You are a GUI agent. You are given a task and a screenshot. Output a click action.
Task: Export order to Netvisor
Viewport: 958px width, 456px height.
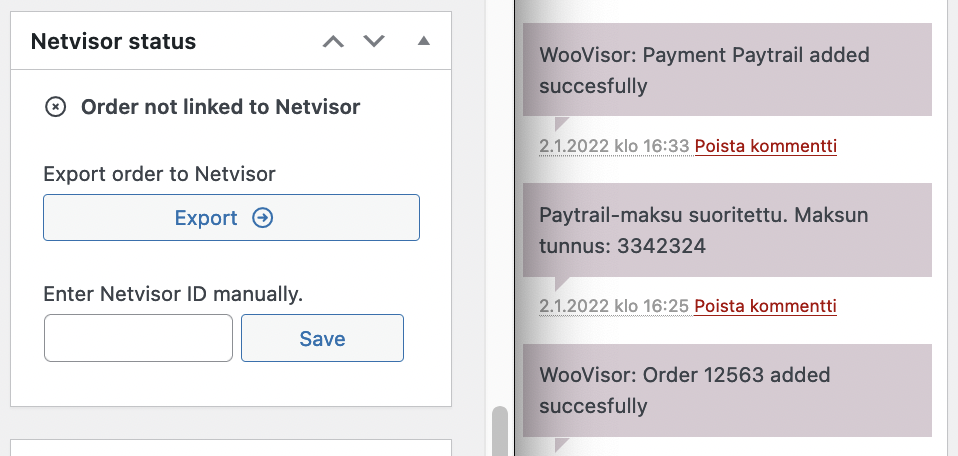click(x=232, y=218)
